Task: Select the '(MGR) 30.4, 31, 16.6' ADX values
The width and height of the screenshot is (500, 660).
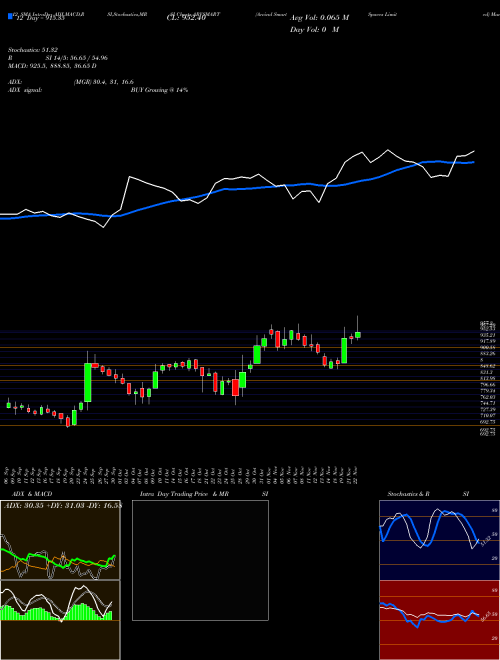Action: pos(103,82)
